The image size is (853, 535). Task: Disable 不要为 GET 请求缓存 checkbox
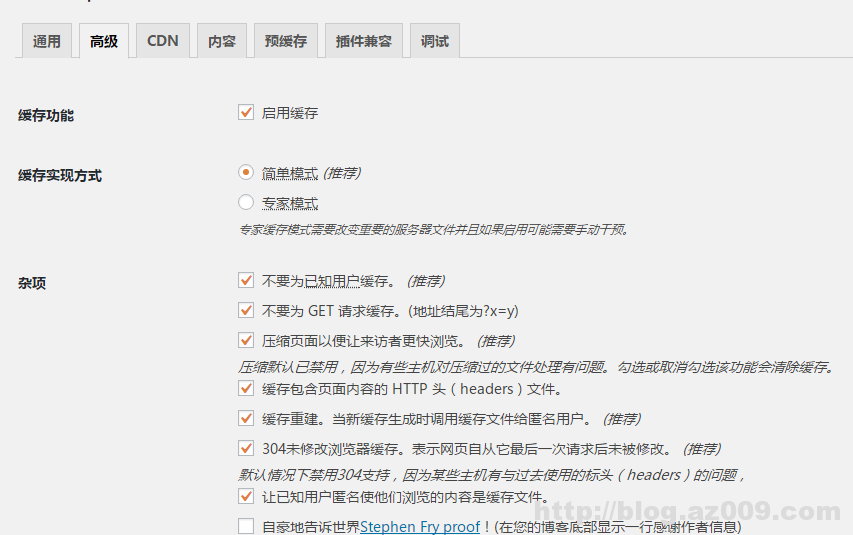[246, 311]
